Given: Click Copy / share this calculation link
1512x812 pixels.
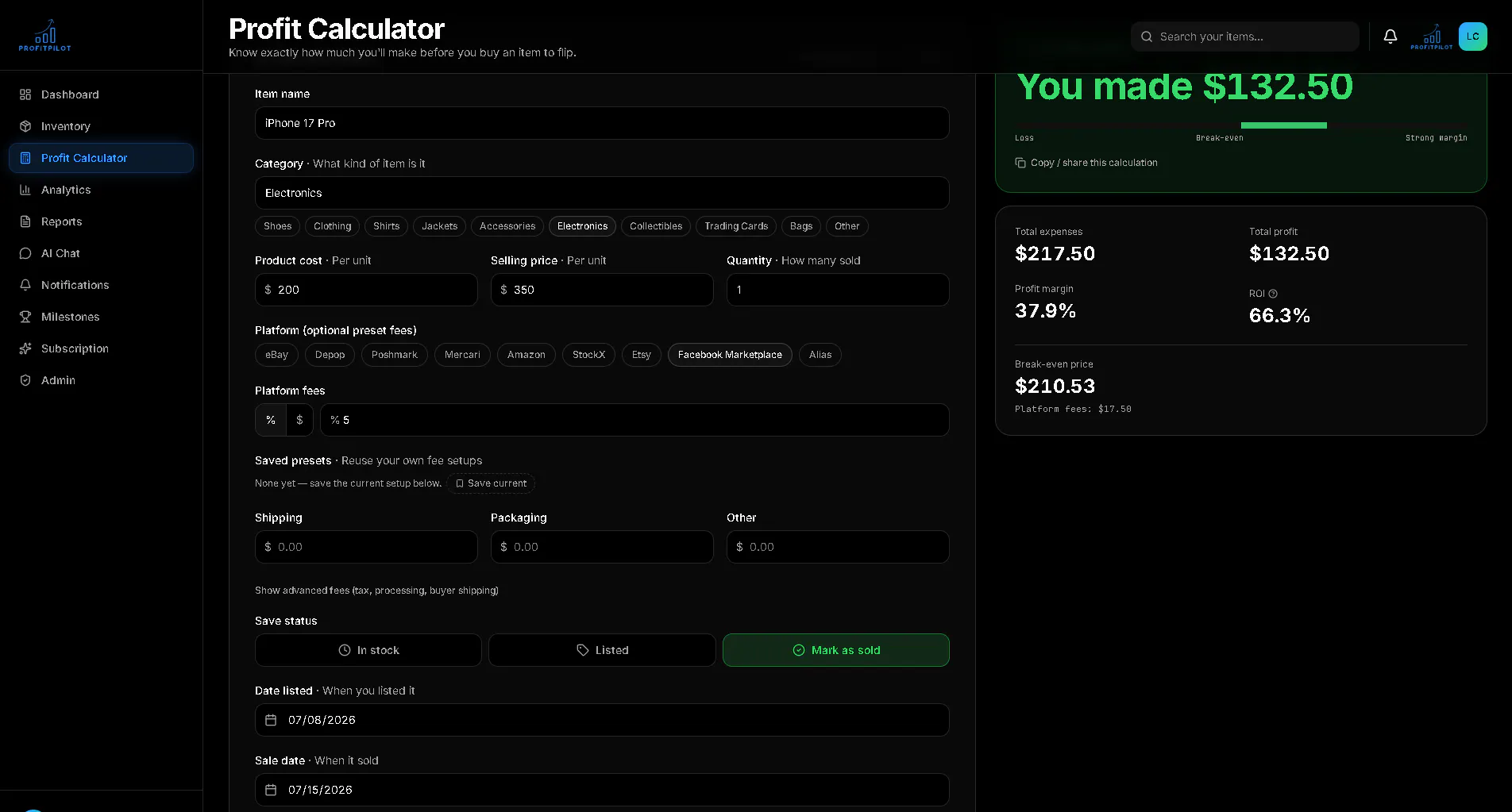Looking at the screenshot, I should [x=1086, y=163].
